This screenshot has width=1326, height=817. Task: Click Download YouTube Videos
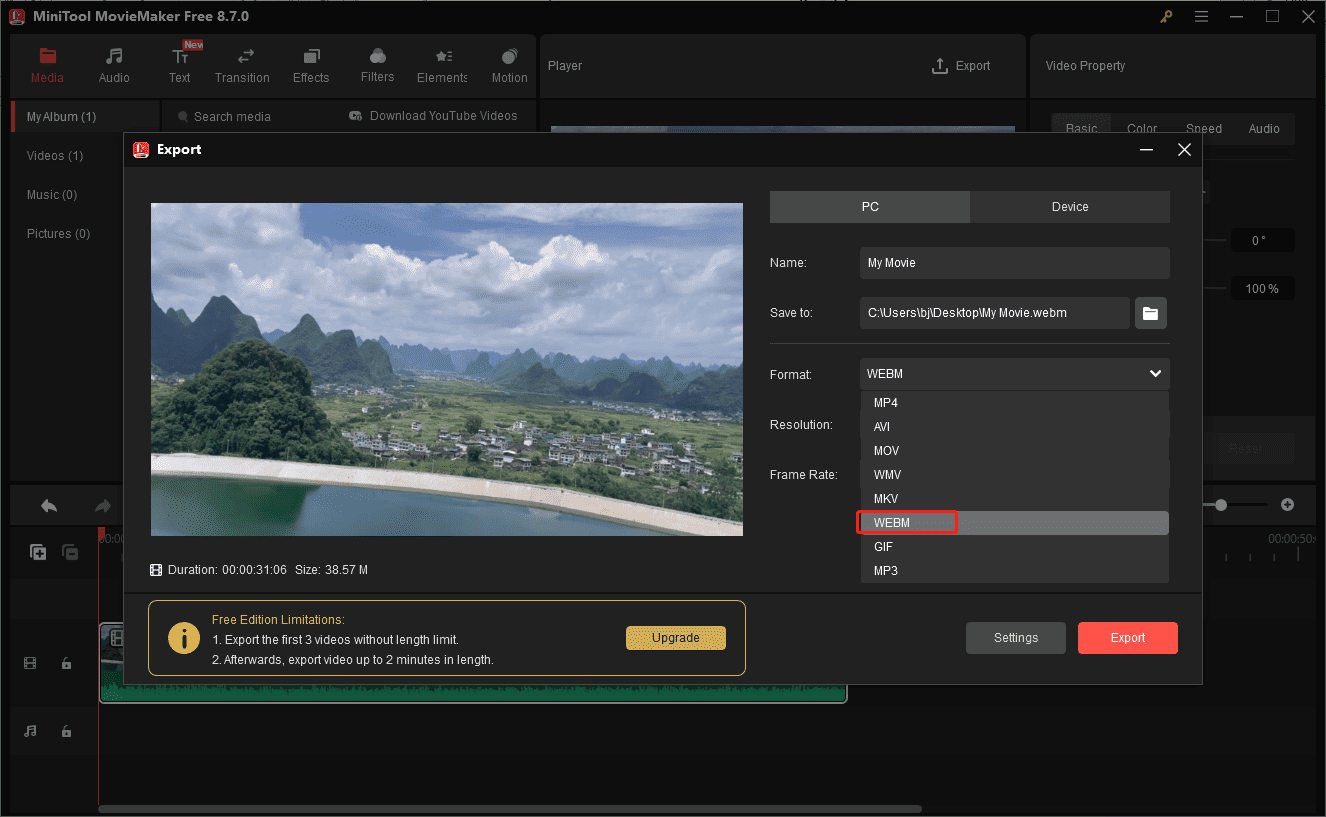[x=433, y=116]
